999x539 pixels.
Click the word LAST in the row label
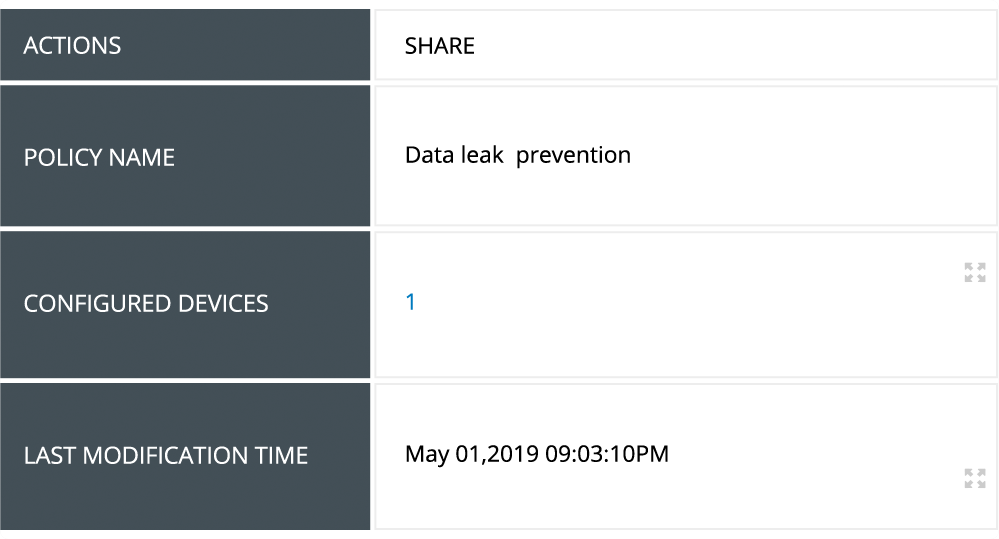coord(49,456)
